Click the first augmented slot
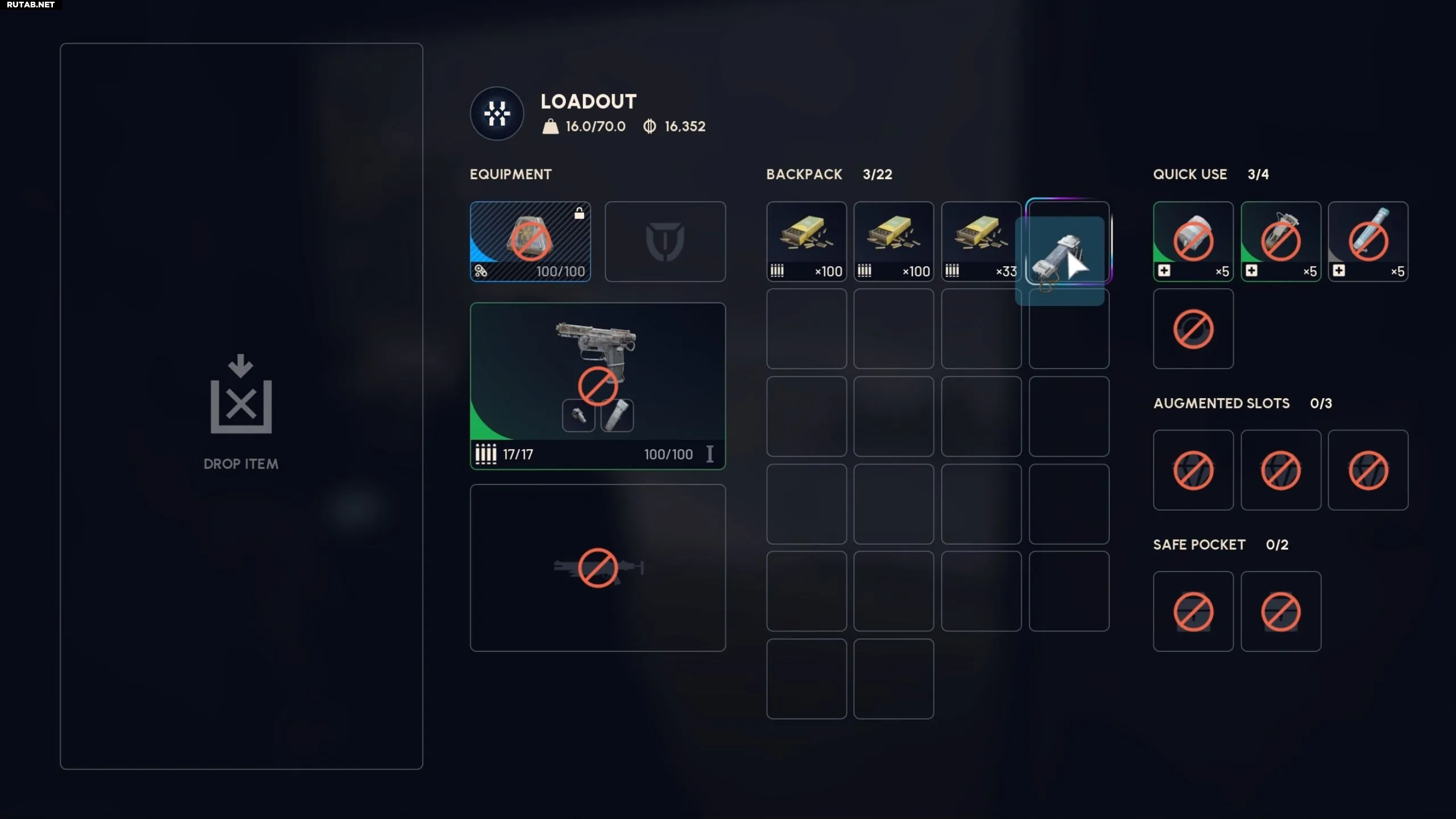Viewport: 1456px width, 819px height. tap(1193, 470)
